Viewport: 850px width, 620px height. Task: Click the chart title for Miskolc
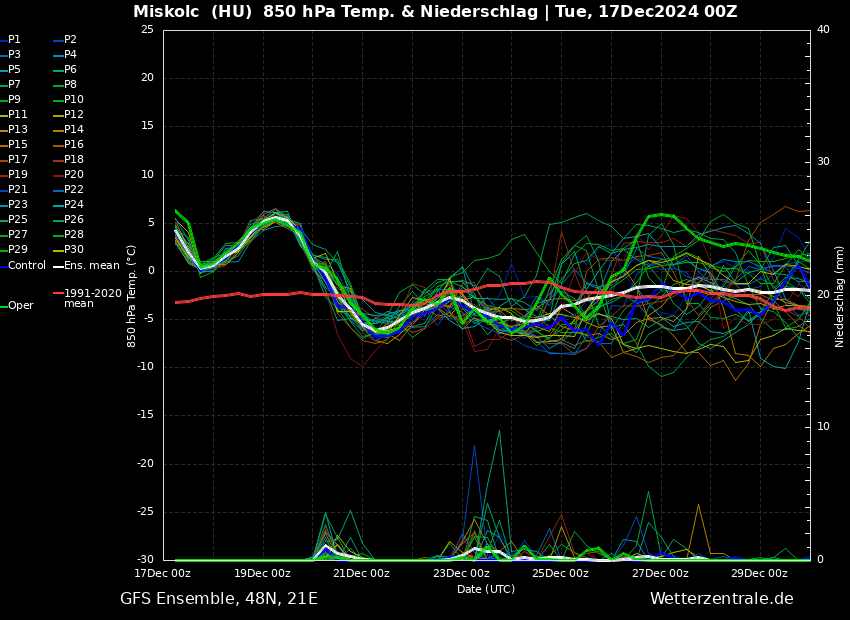point(435,12)
